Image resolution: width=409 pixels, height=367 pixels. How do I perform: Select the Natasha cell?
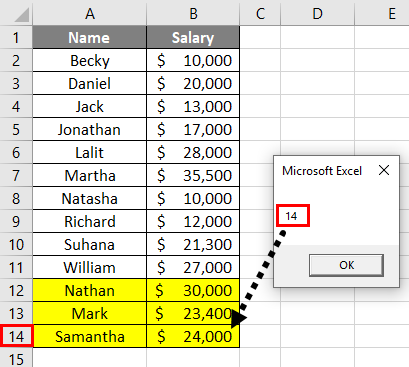[89, 198]
